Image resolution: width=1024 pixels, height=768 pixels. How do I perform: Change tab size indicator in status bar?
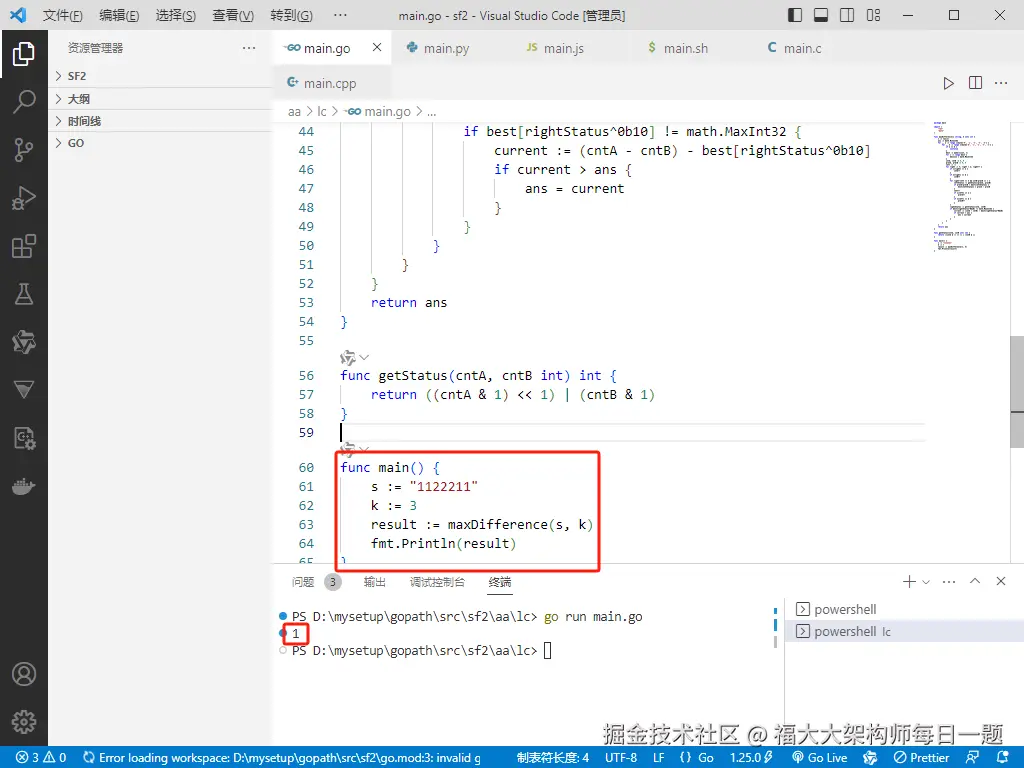pos(553,758)
